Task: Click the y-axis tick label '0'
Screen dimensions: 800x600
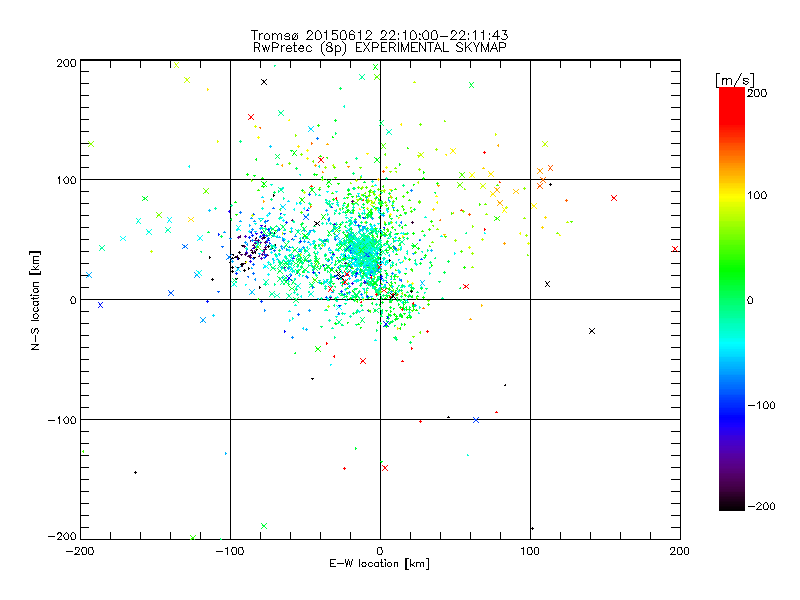Action: point(73,300)
